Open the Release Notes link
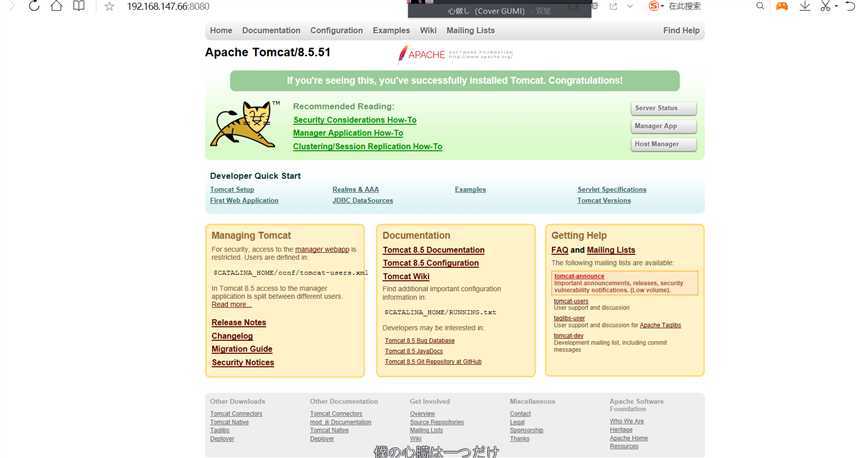Image resolution: width=857 pixels, height=458 pixels. pos(239,322)
